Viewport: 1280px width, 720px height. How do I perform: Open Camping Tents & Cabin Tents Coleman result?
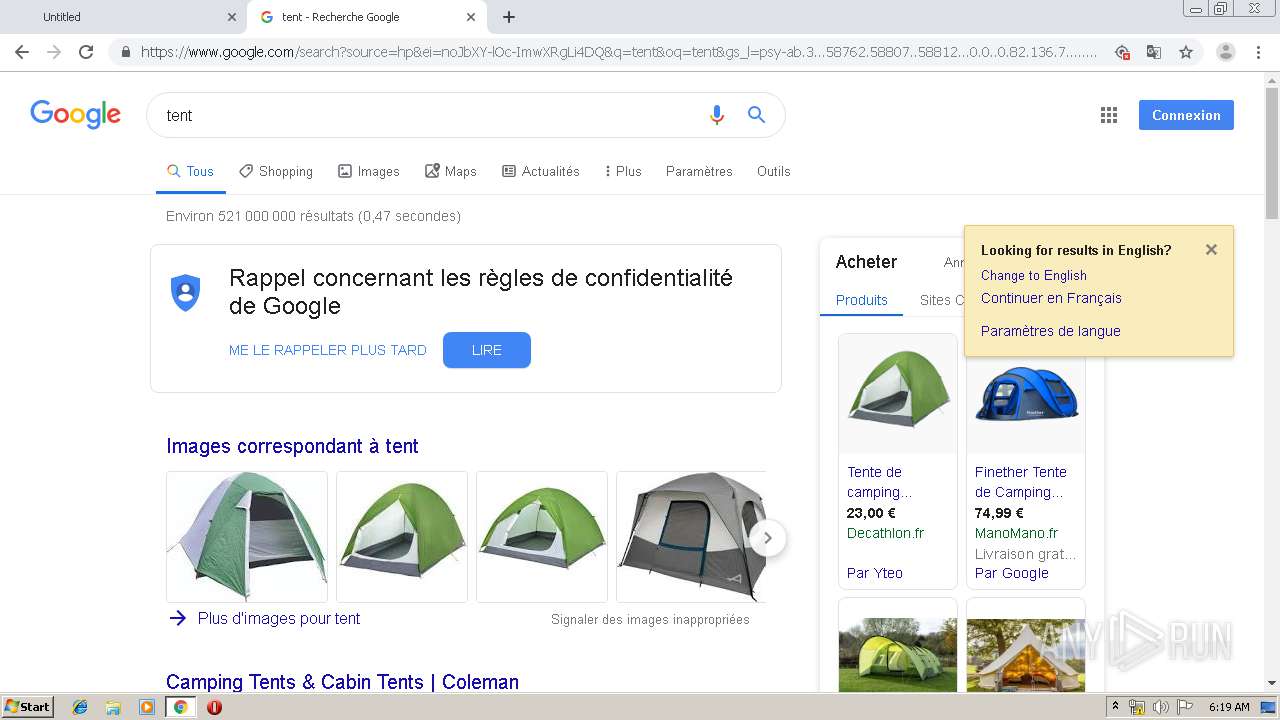tap(342, 682)
